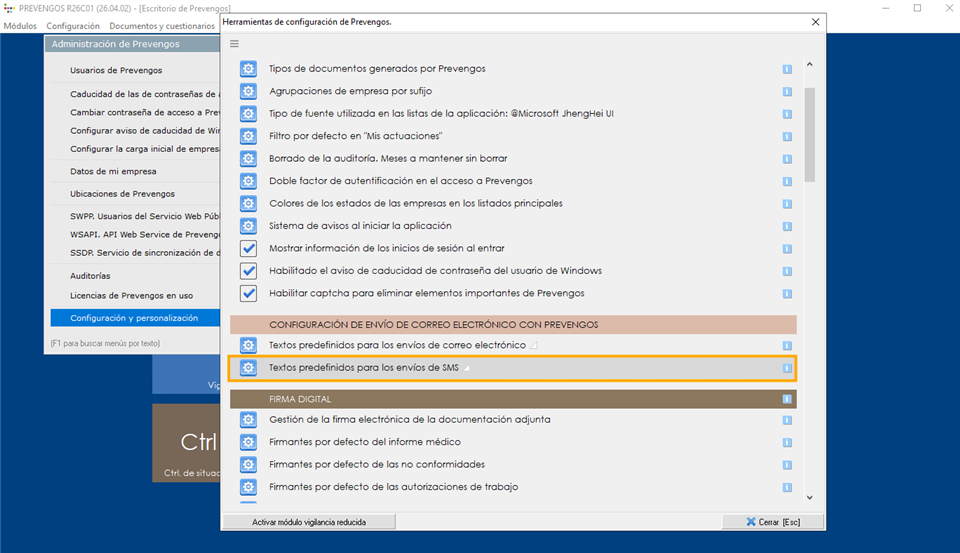
Task: Click Textos predefinidos para los envíos de SMS
Action: (x=364, y=367)
